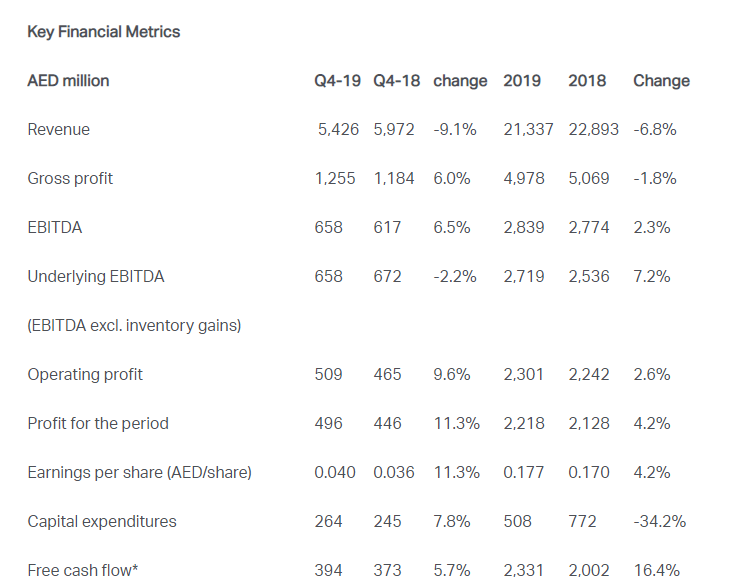This screenshot has height=584, width=736.
Task: Click the 2019 column header
Action: point(522,81)
